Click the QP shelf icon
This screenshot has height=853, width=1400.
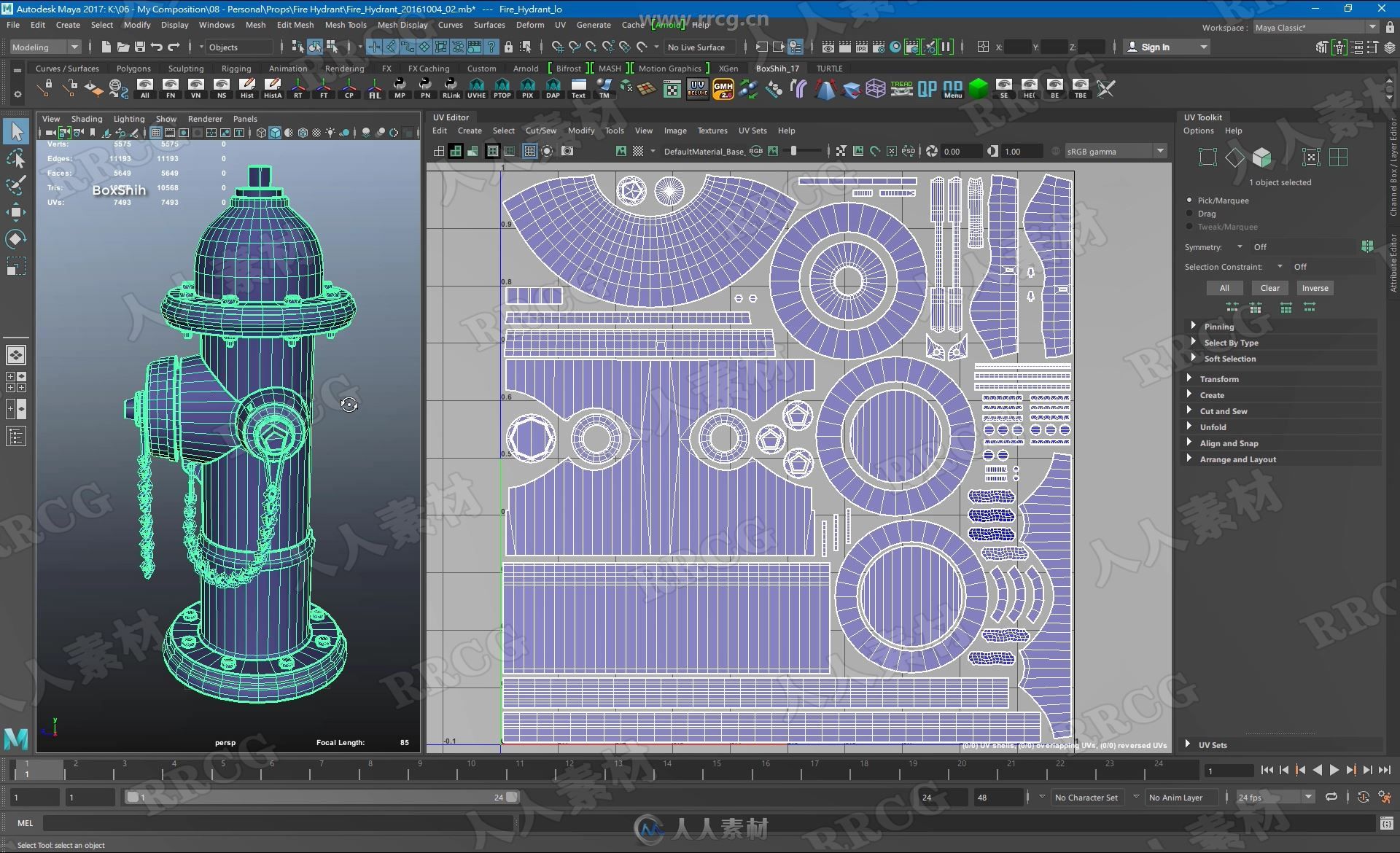pyautogui.click(x=927, y=89)
